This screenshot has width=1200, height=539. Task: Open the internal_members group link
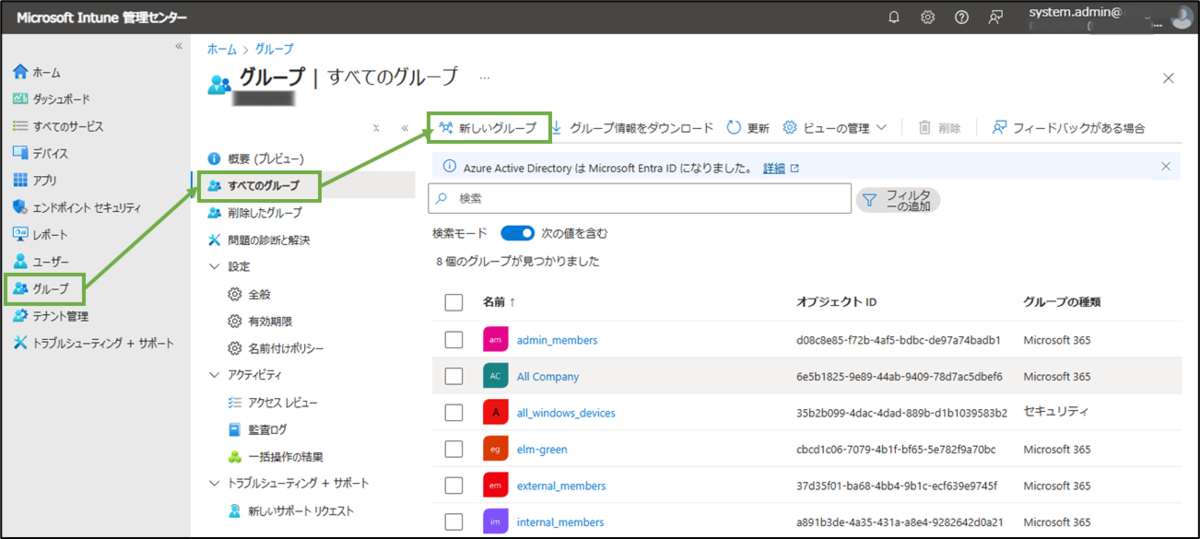coord(560,522)
